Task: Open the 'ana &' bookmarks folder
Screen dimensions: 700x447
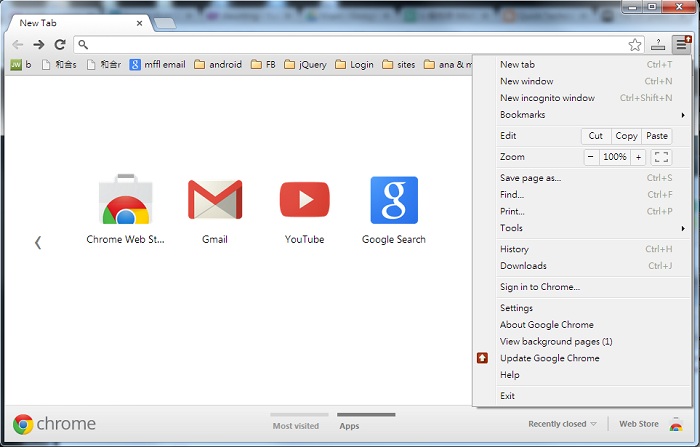Action: pos(448,65)
